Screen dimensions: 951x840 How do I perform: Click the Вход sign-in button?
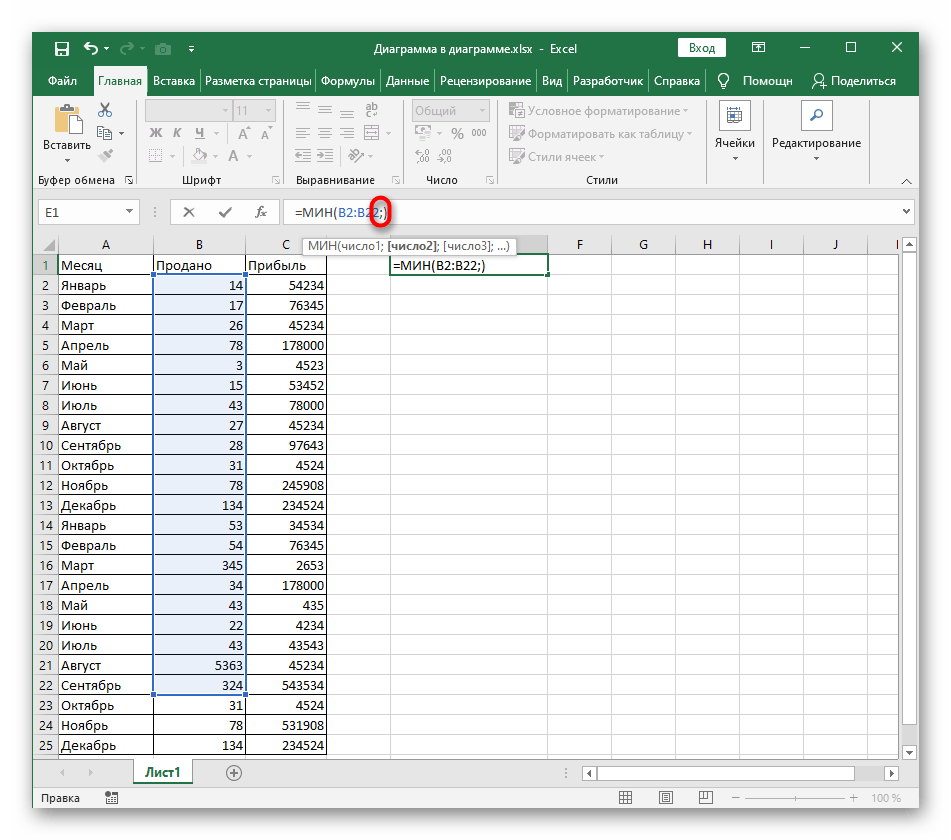702,47
